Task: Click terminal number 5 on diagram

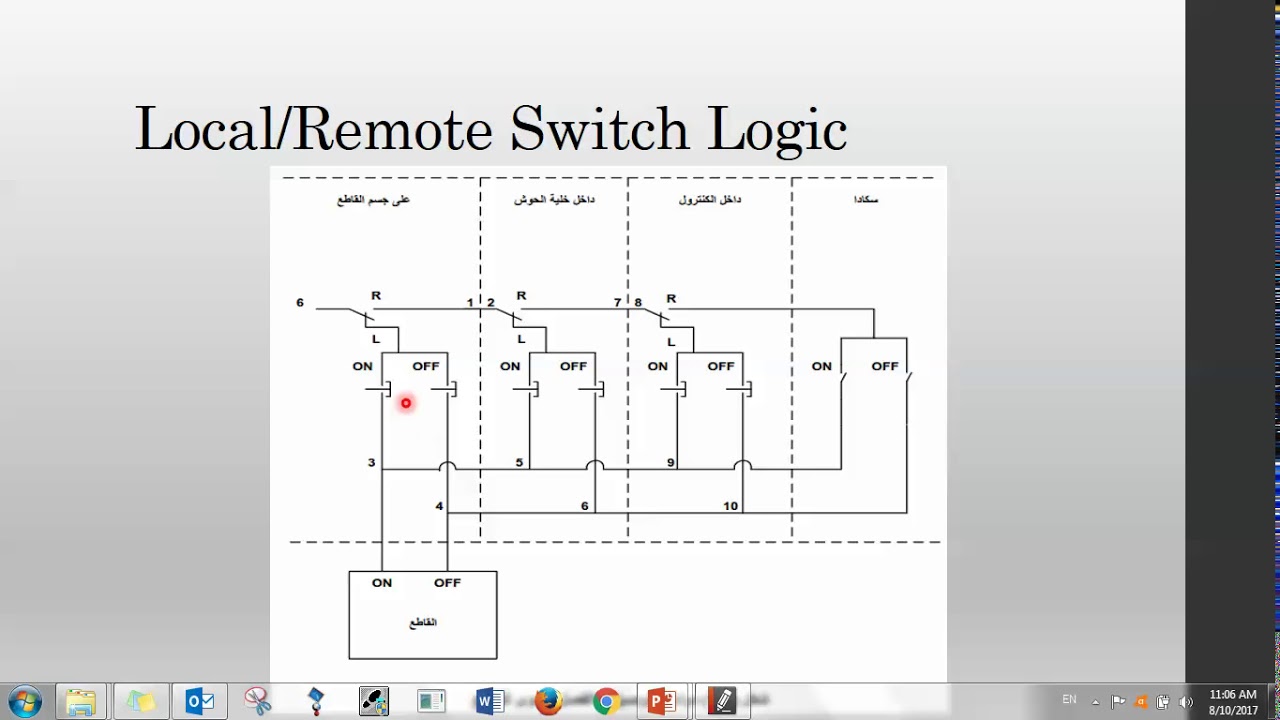Action: [519, 463]
